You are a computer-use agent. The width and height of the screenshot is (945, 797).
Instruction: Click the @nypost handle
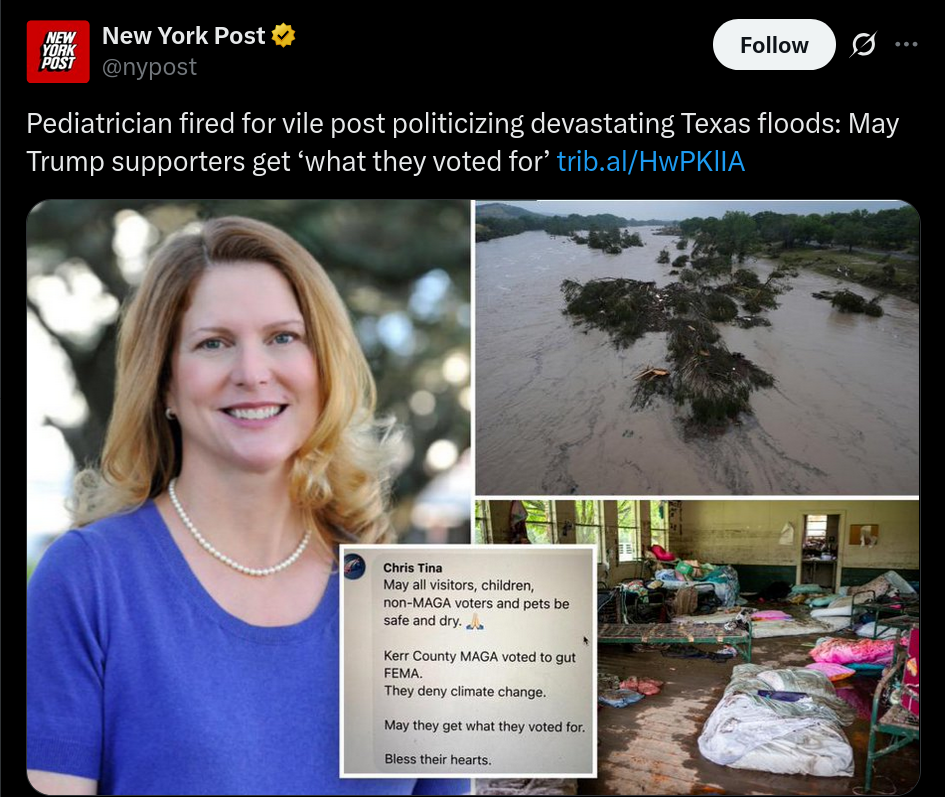pyautogui.click(x=149, y=67)
